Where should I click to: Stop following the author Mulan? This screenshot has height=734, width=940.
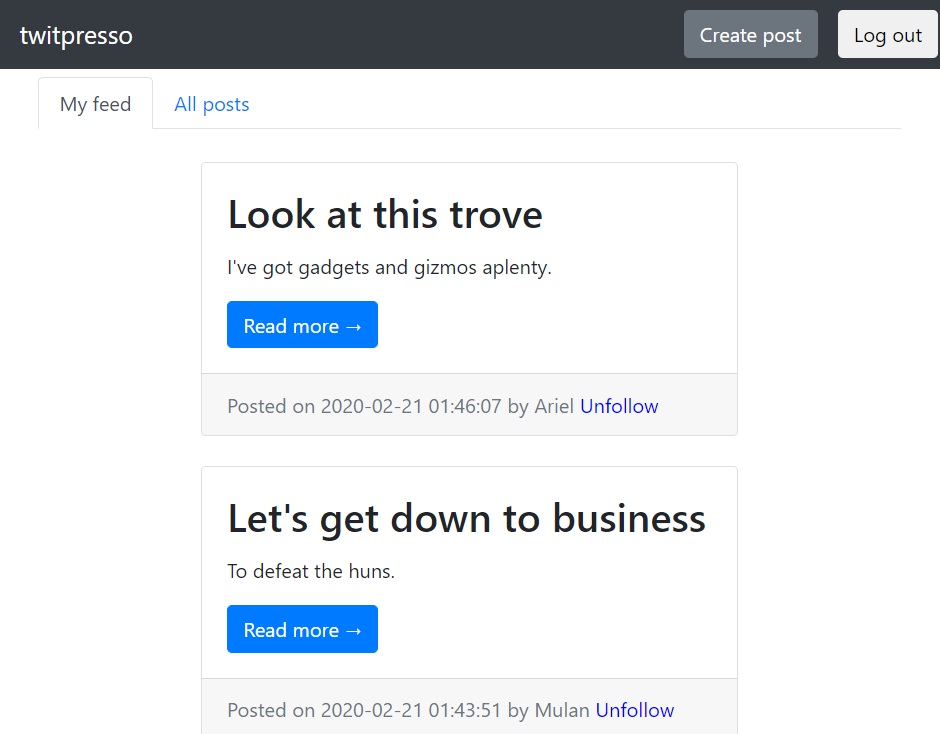[634, 710]
